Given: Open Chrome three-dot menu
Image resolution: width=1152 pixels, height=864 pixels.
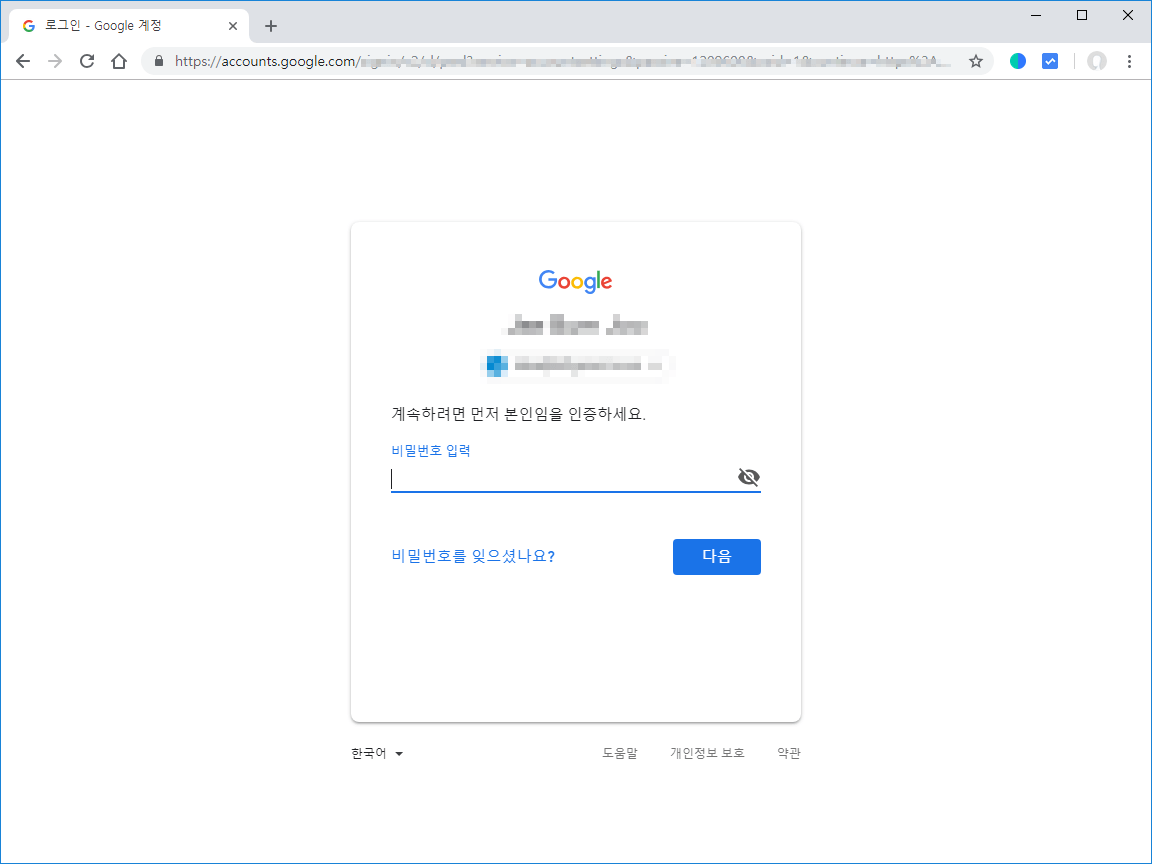Looking at the screenshot, I should pyautogui.click(x=1129, y=61).
